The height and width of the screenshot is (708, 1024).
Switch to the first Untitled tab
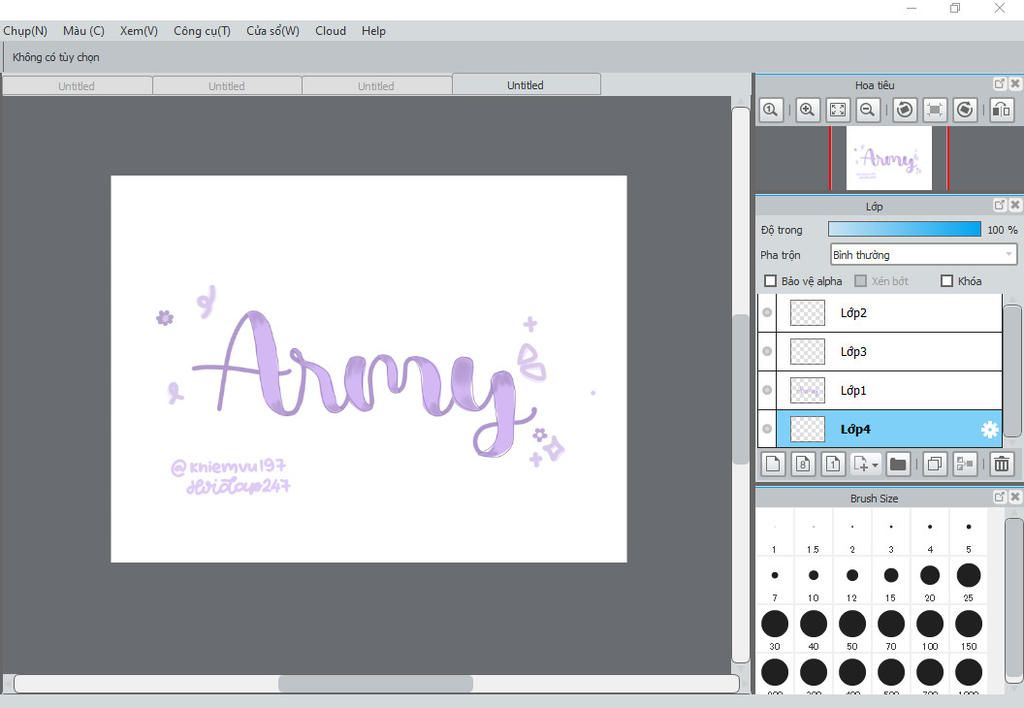76,86
